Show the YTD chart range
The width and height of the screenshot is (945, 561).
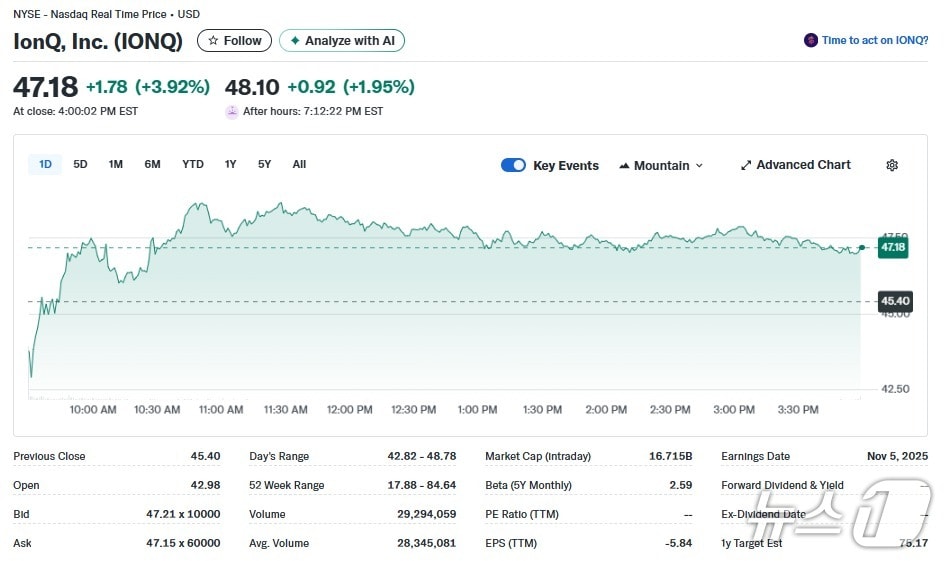(x=193, y=165)
